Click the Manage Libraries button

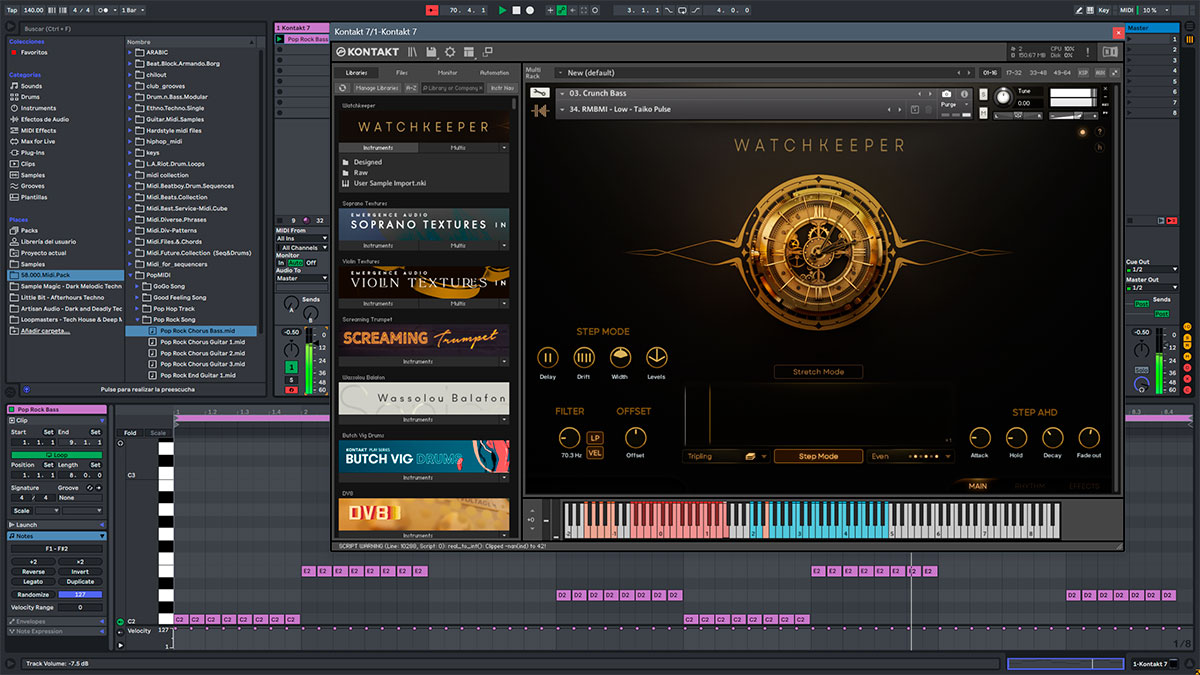[378, 88]
